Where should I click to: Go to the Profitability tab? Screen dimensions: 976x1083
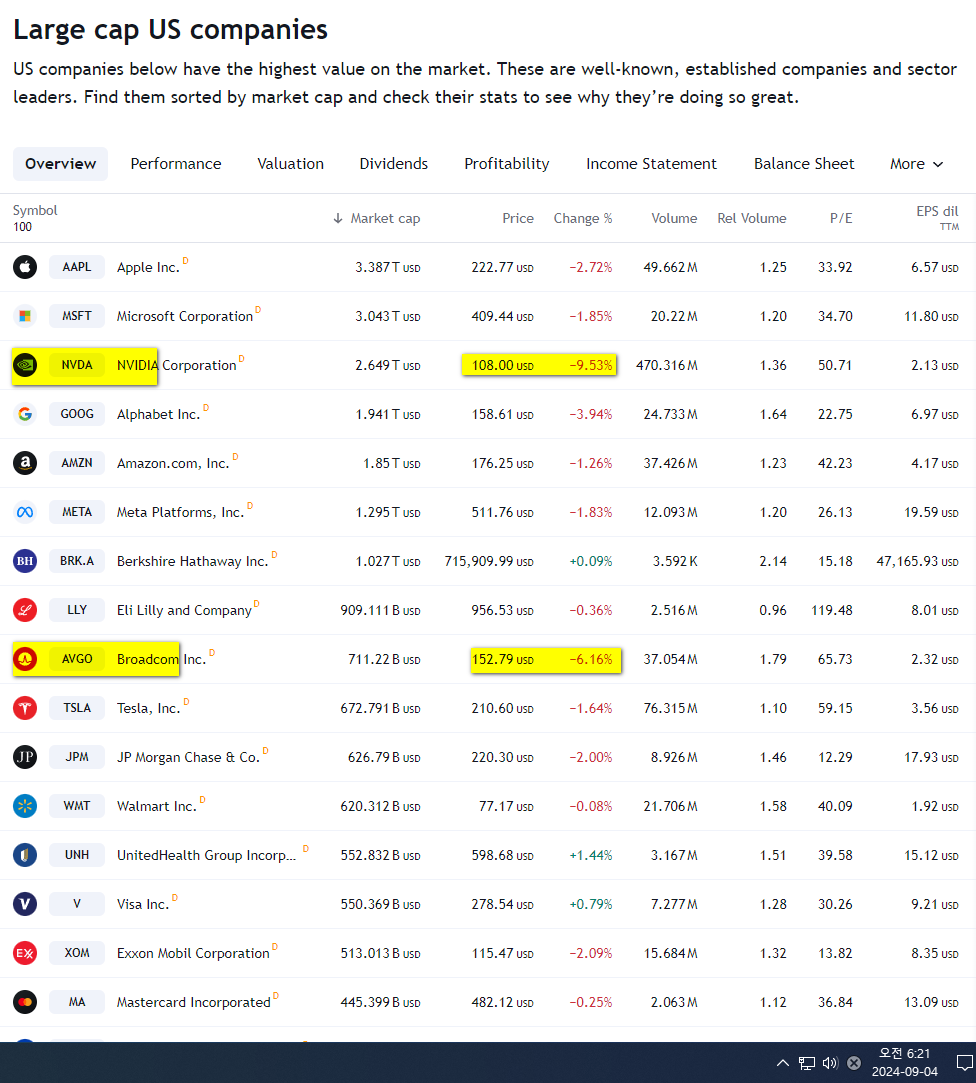(507, 164)
